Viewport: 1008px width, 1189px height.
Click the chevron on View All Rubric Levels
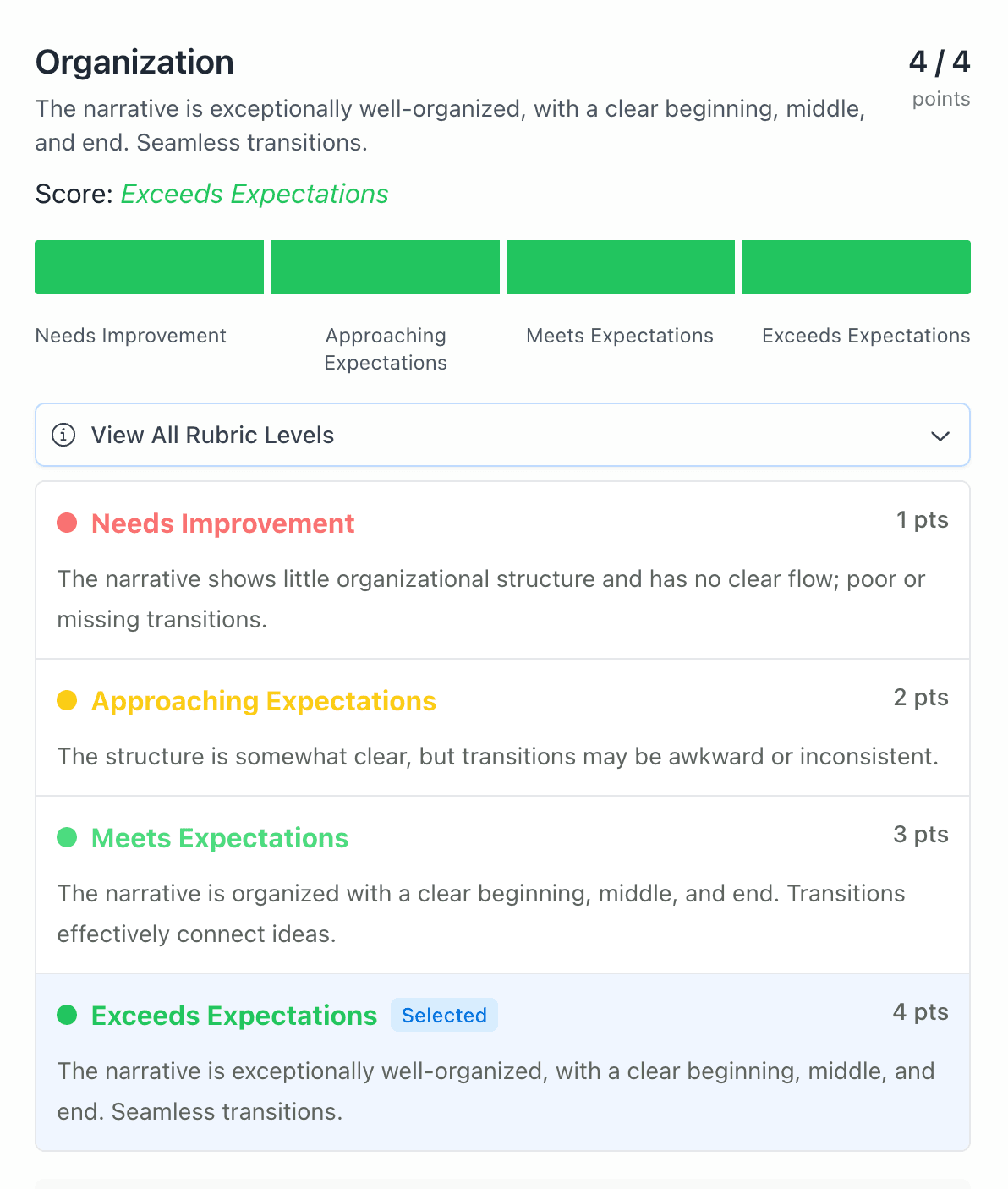click(939, 436)
